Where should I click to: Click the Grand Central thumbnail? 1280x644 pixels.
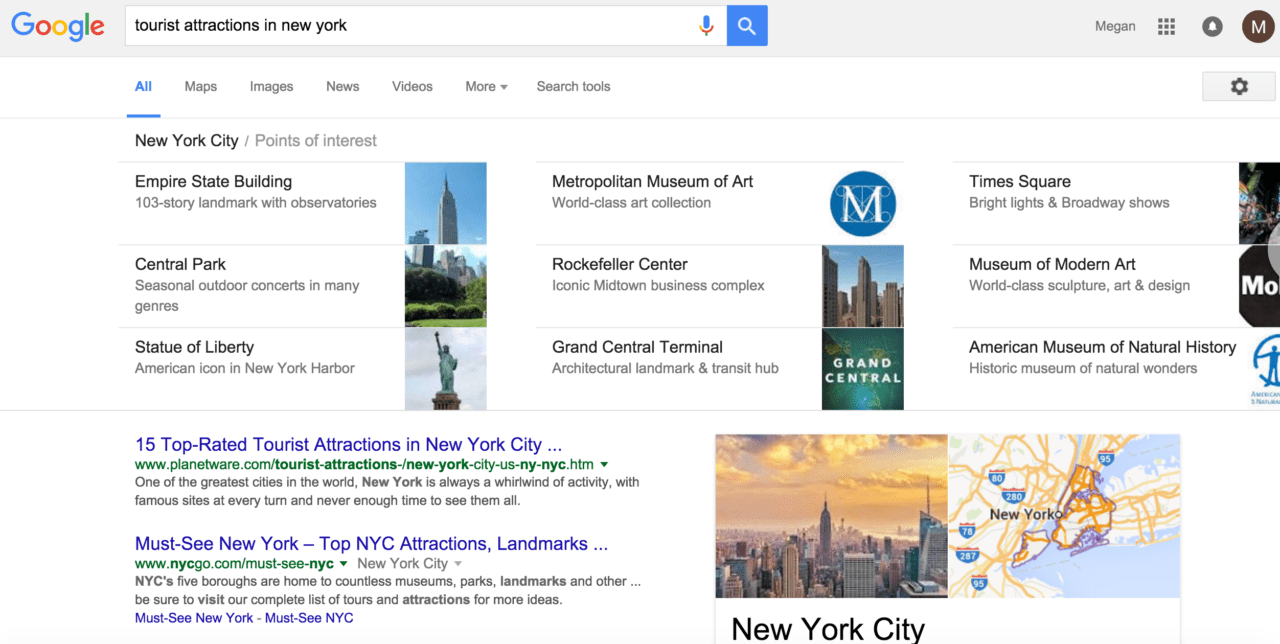862,369
